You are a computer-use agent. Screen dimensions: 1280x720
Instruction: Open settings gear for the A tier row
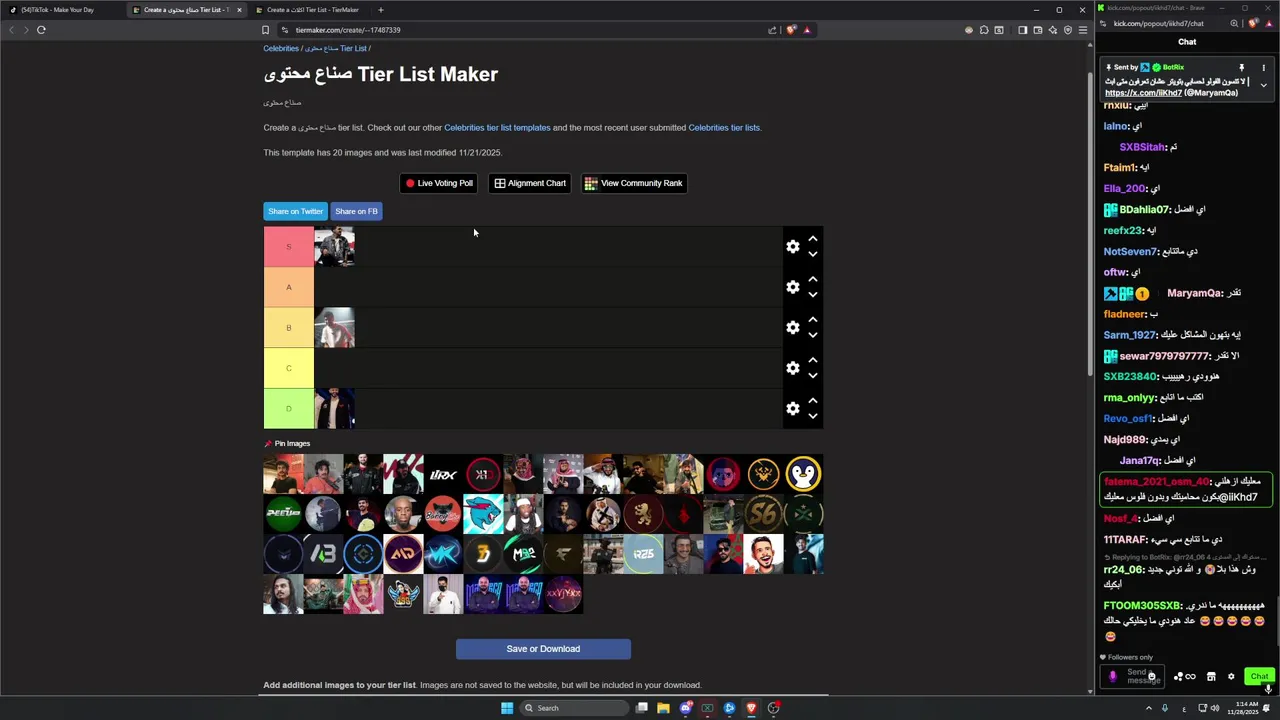[x=793, y=287]
